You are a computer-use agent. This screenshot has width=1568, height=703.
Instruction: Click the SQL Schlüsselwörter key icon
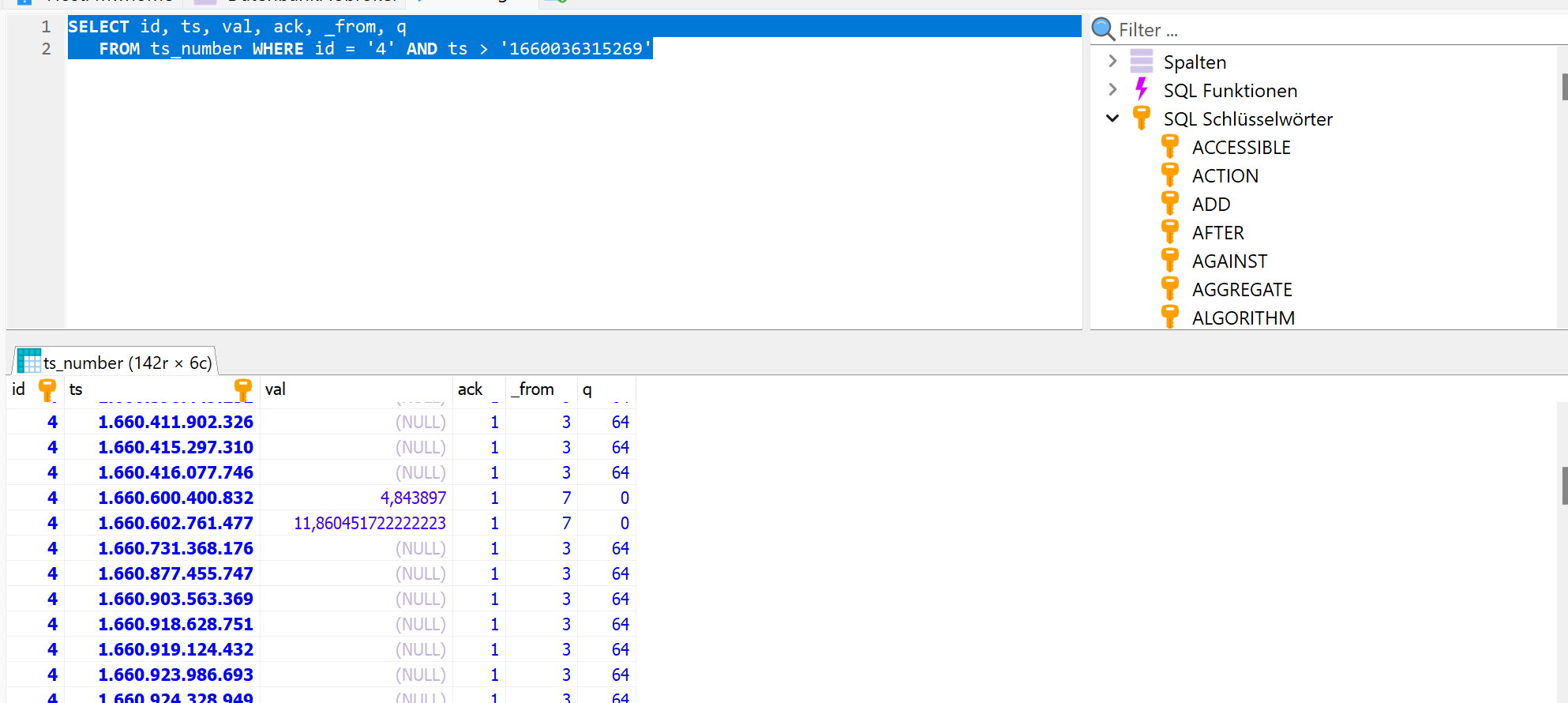point(1142,118)
